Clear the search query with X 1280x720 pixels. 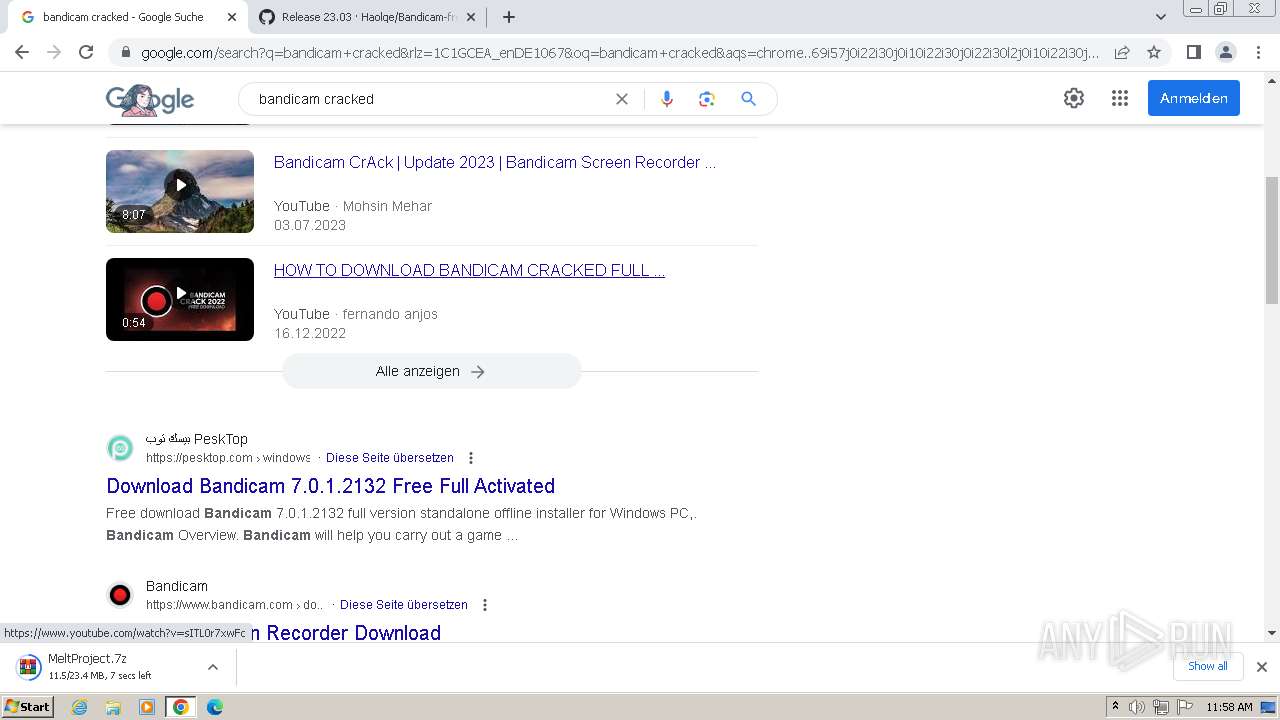coord(622,99)
